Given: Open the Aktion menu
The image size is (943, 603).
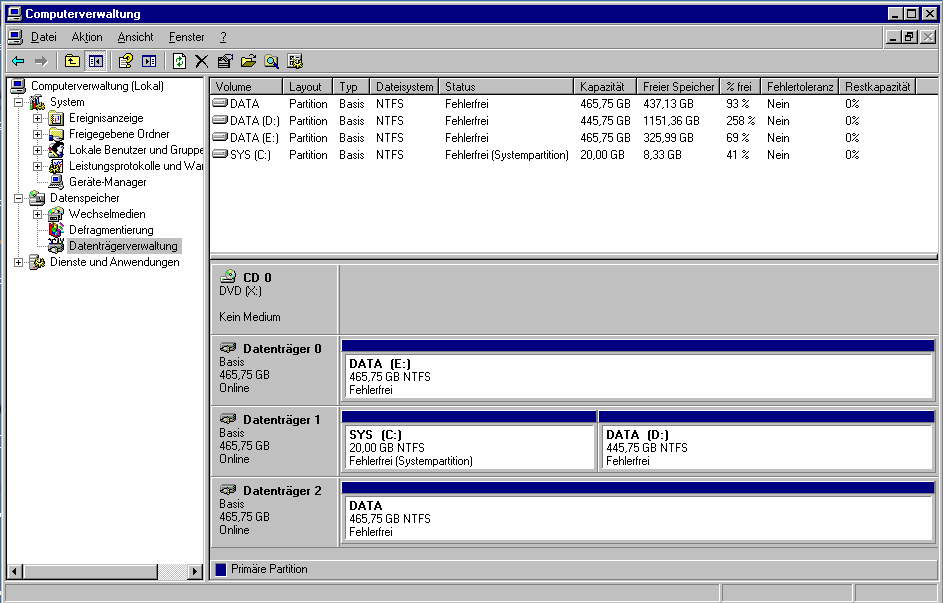Looking at the screenshot, I should tap(87, 37).
